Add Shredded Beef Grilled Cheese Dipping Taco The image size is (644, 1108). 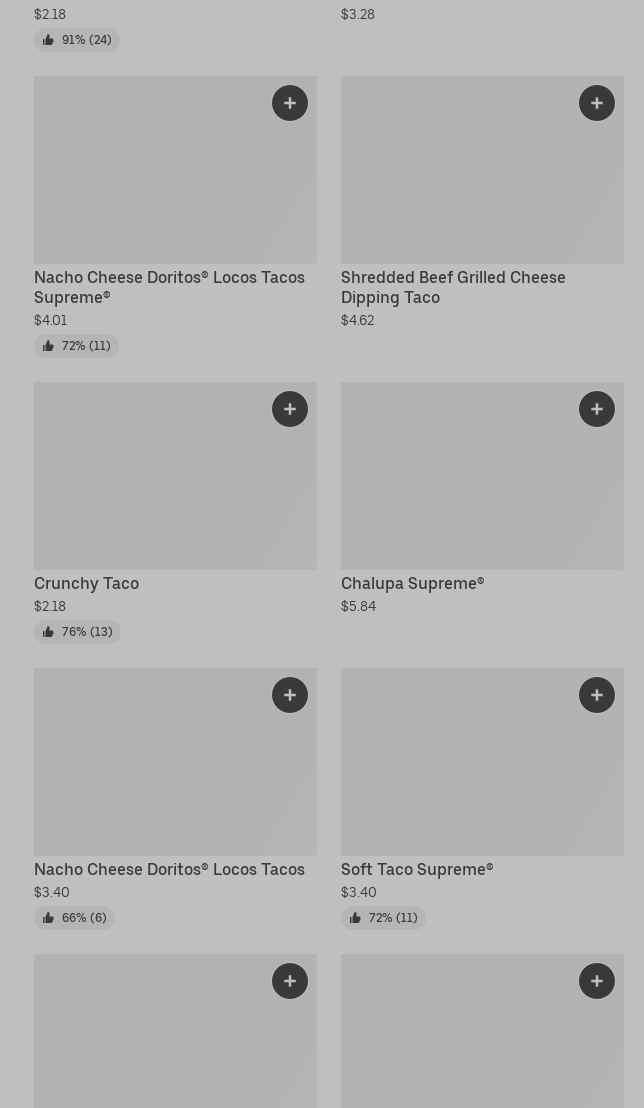click(597, 103)
